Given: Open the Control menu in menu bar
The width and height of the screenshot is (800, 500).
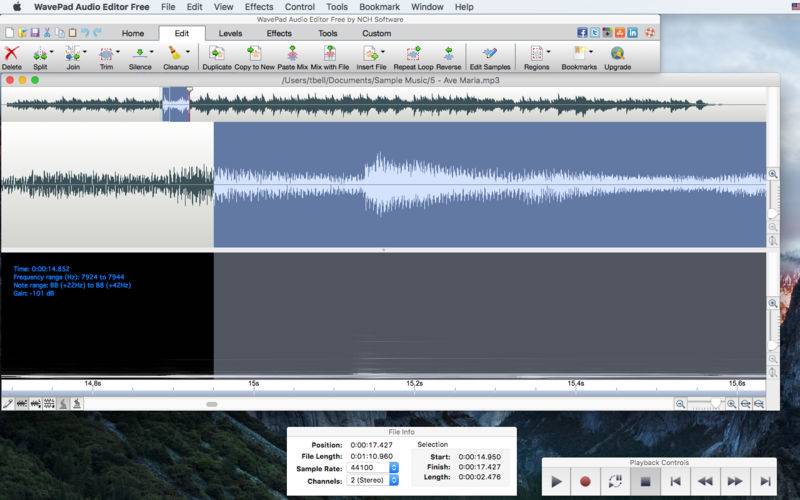Looking at the screenshot, I should click(x=299, y=7).
